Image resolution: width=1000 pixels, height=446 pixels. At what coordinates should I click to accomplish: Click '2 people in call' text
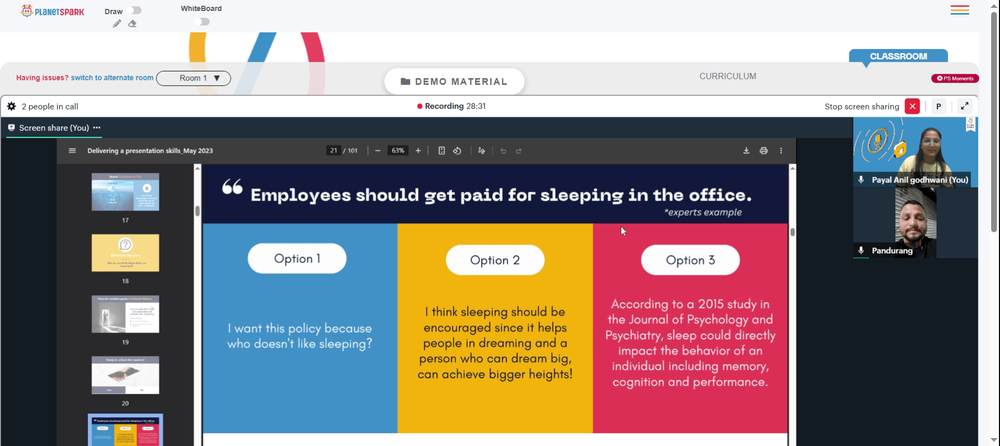tap(50, 107)
